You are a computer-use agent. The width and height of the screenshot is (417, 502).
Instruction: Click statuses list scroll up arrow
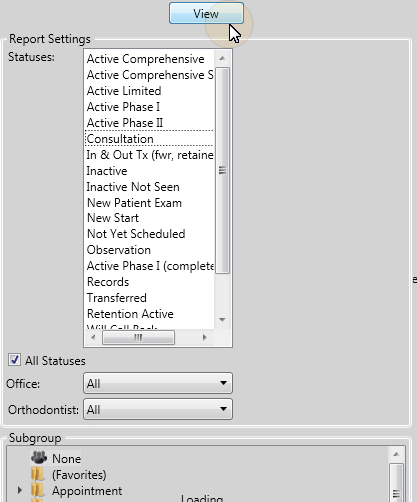(x=222, y=59)
